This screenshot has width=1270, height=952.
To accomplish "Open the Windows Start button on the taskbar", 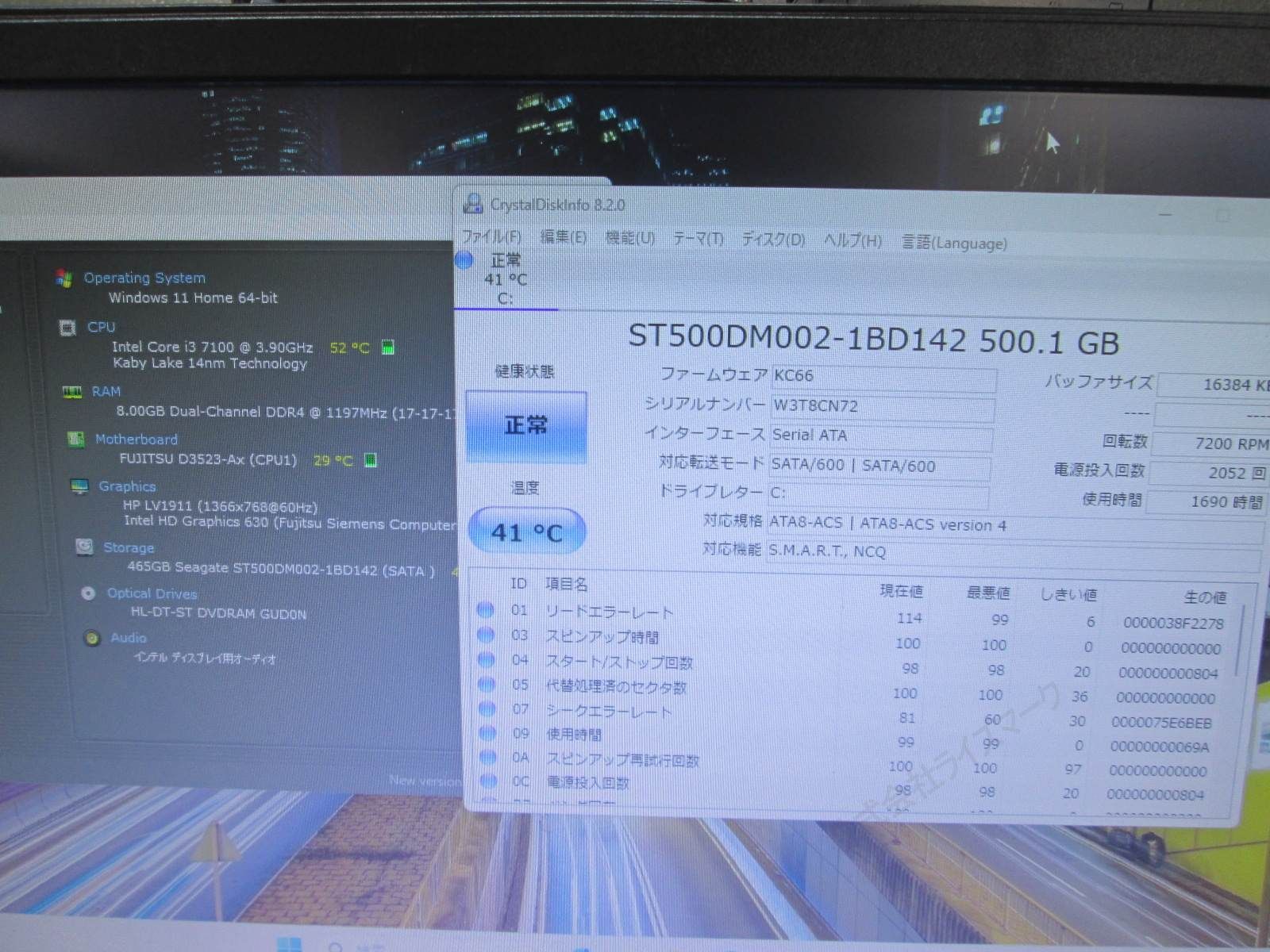I will pos(290,944).
